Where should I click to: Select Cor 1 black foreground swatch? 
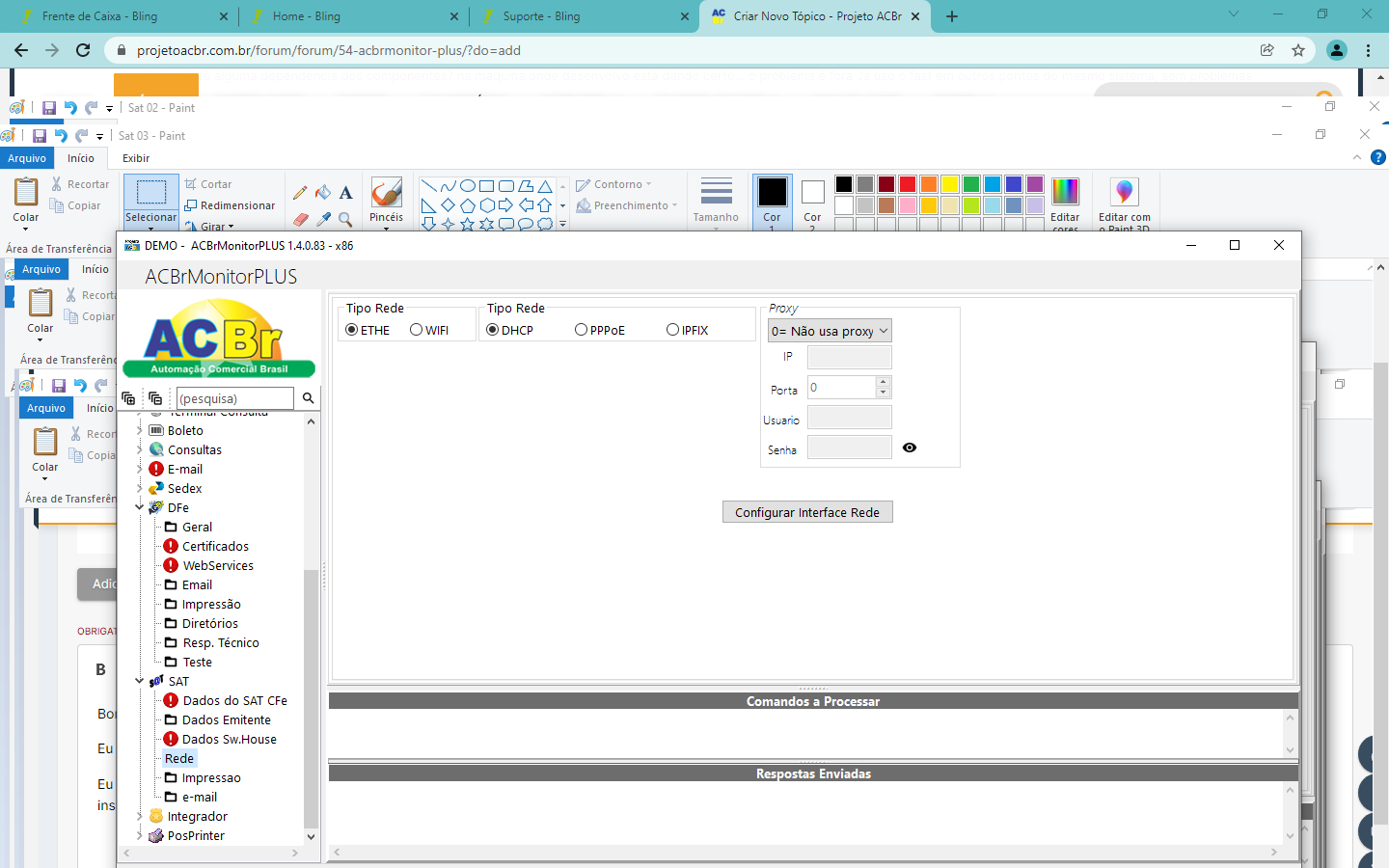coord(772,192)
